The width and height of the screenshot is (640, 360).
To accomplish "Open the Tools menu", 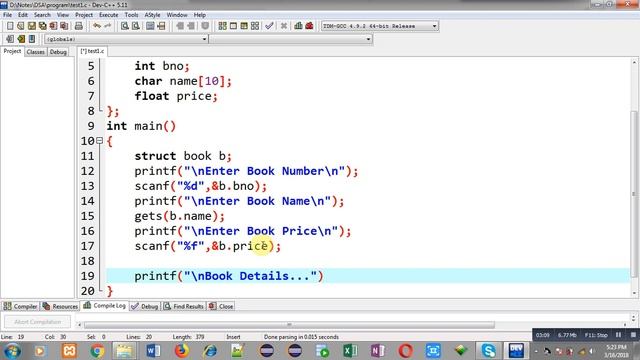I will [x=131, y=15].
